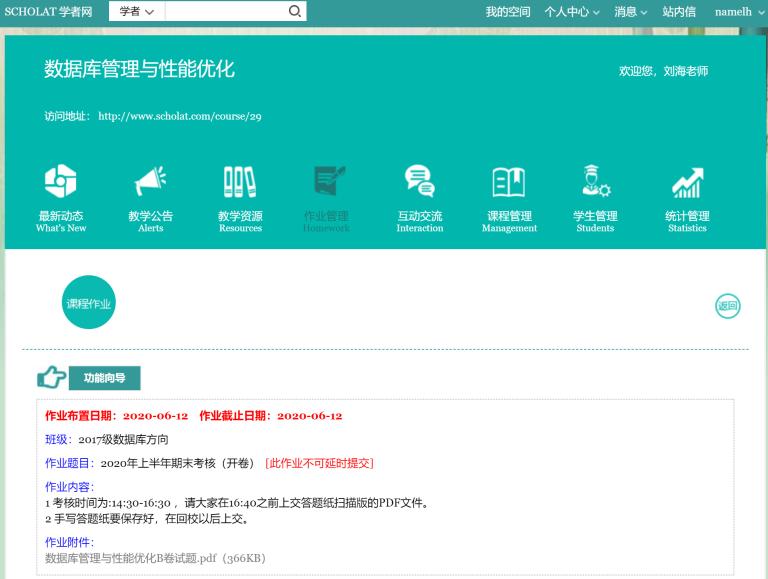Image resolution: width=768 pixels, height=579 pixels.
Task: Open 站内信 in the top bar
Action: click(x=679, y=12)
